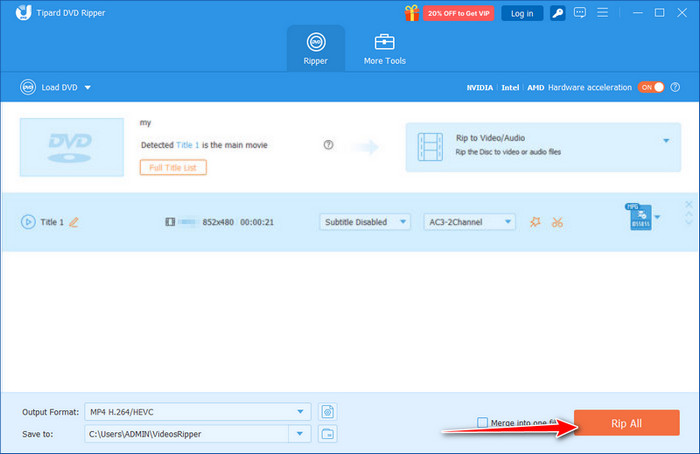The height and width of the screenshot is (454, 700).
Task: Switch to the More Tools tab
Action: [x=384, y=50]
